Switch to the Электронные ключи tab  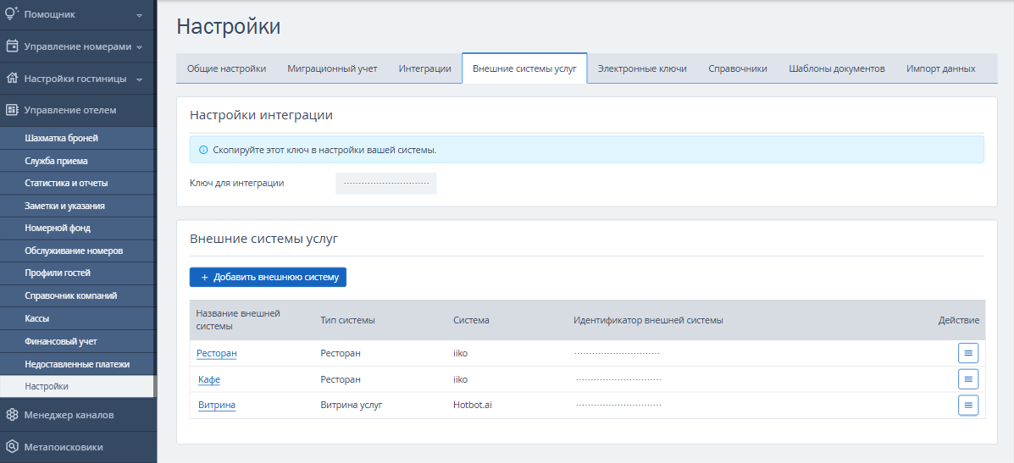642,69
